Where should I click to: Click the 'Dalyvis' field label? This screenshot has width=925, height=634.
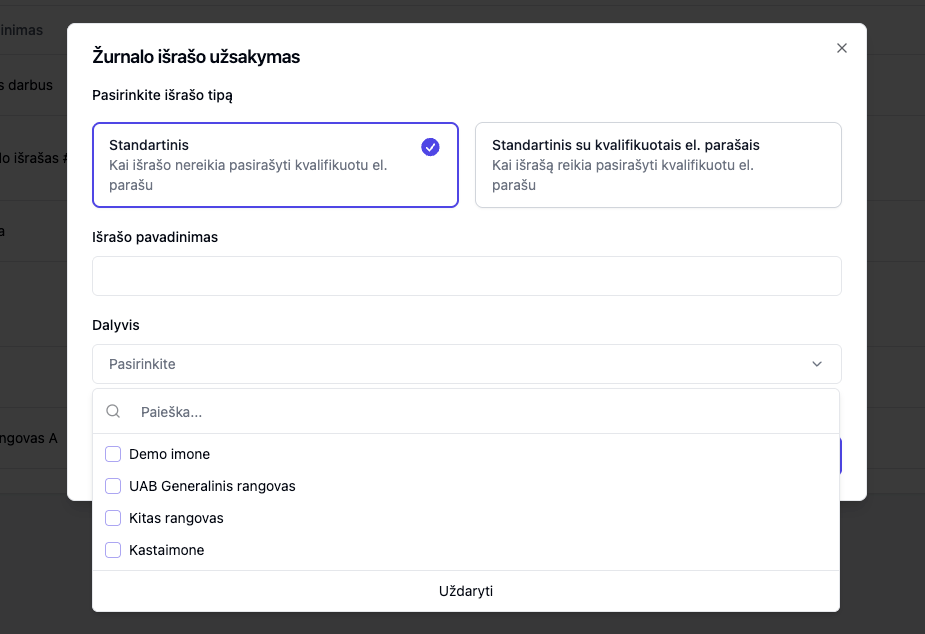pyautogui.click(x=118, y=325)
